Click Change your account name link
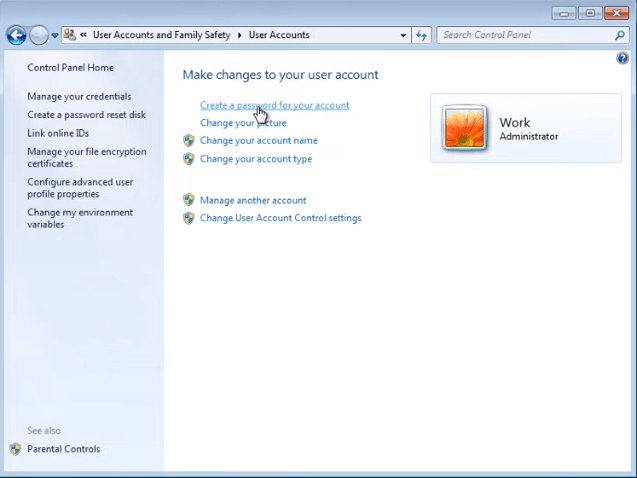The width and height of the screenshot is (637, 478). (x=259, y=141)
